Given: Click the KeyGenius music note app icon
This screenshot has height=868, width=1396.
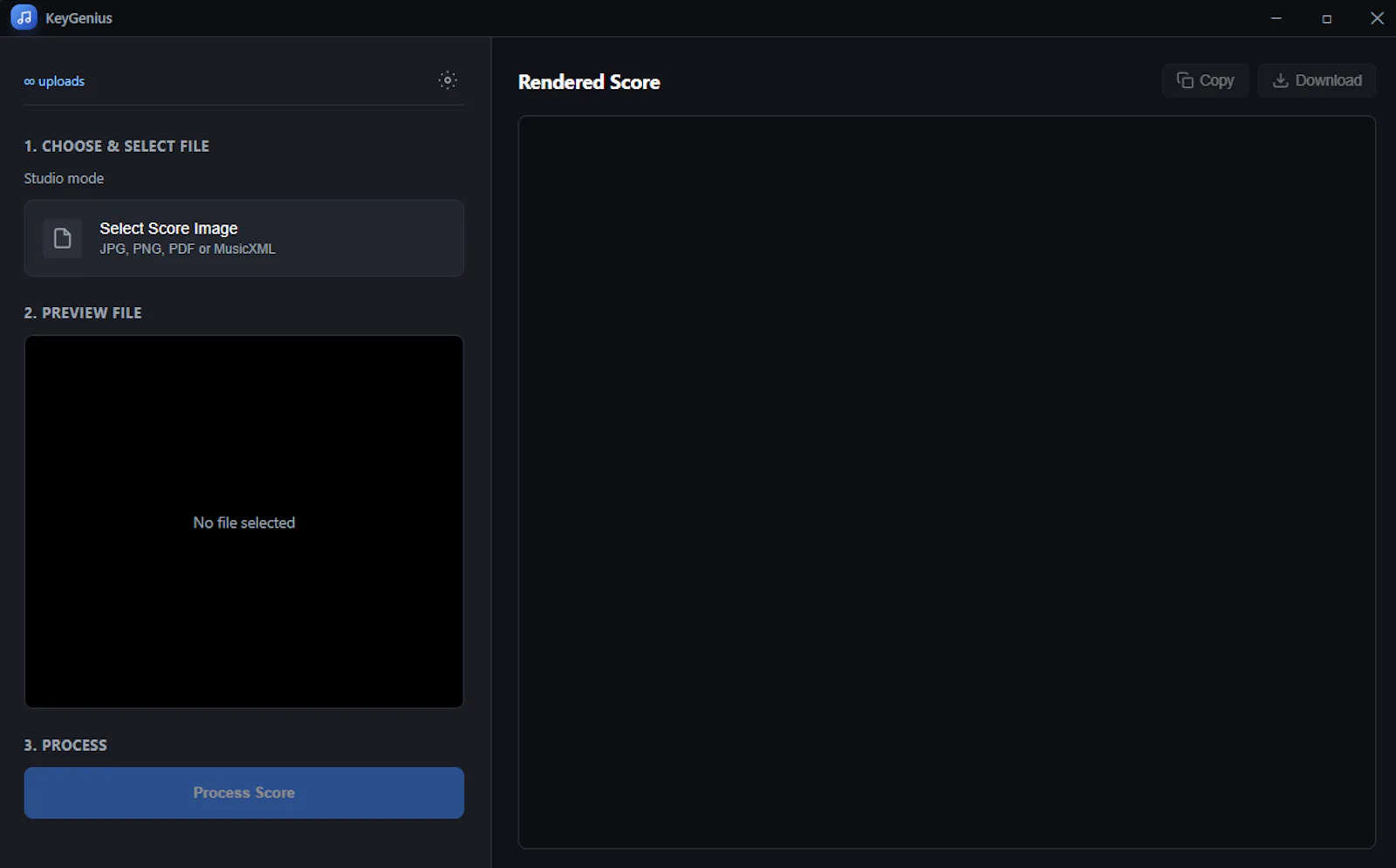Looking at the screenshot, I should coord(24,17).
